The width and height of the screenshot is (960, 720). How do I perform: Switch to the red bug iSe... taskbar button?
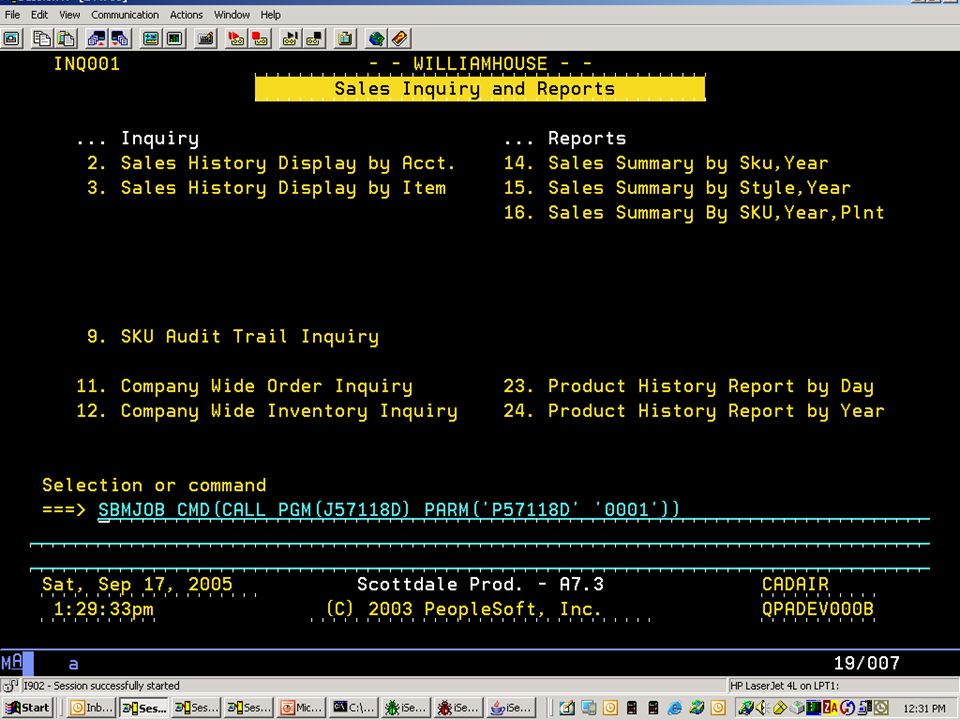[459, 708]
